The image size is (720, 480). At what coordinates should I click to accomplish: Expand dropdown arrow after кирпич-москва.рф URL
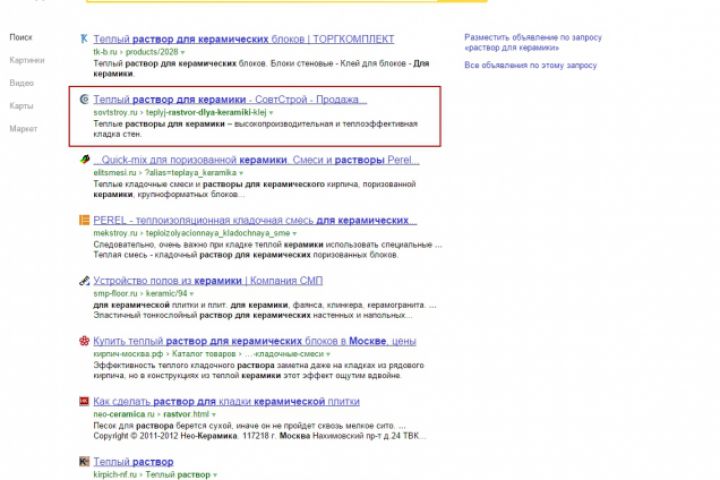pyautogui.click(x=328, y=354)
